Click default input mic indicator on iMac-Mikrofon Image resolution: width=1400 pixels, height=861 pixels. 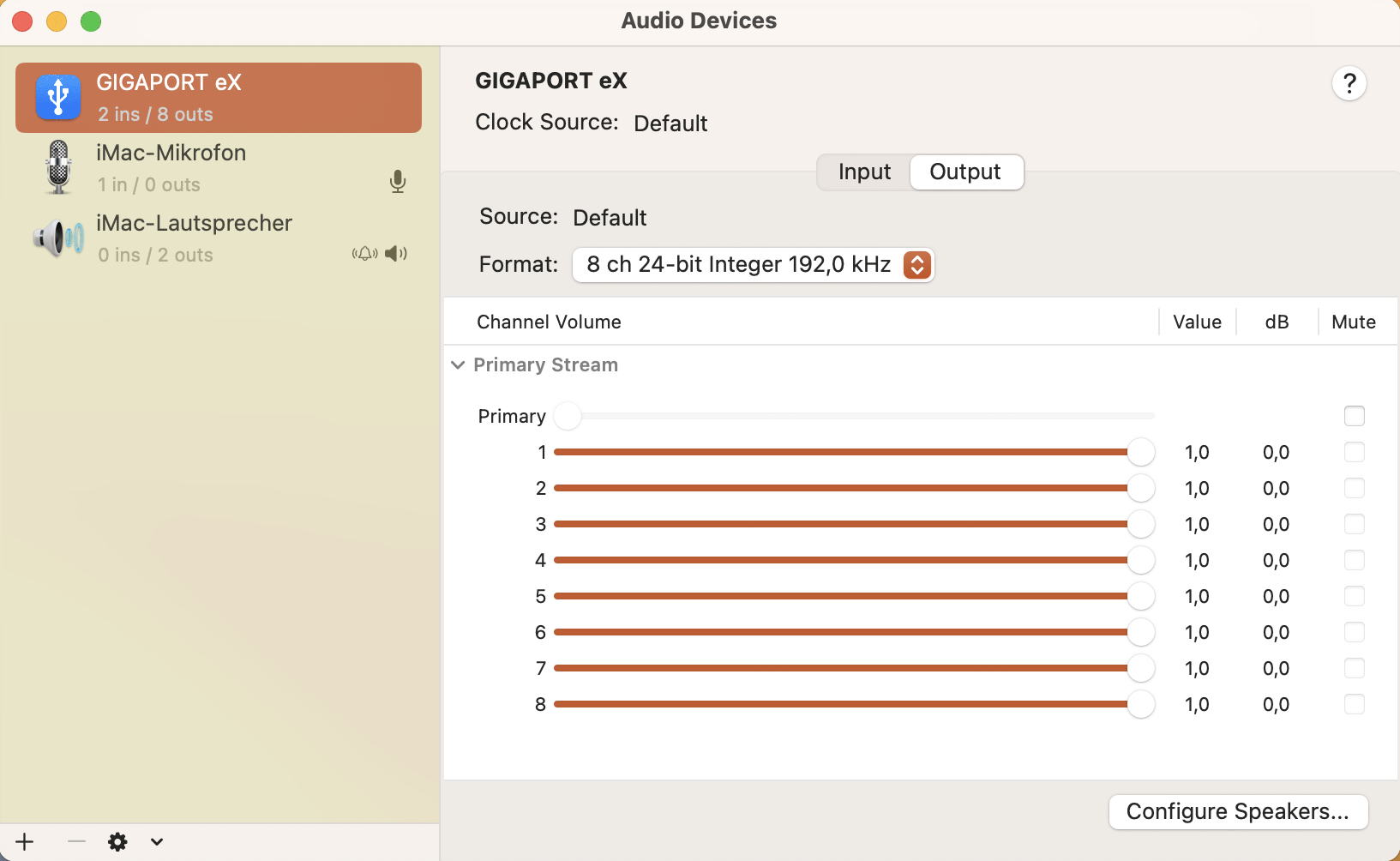point(398,182)
